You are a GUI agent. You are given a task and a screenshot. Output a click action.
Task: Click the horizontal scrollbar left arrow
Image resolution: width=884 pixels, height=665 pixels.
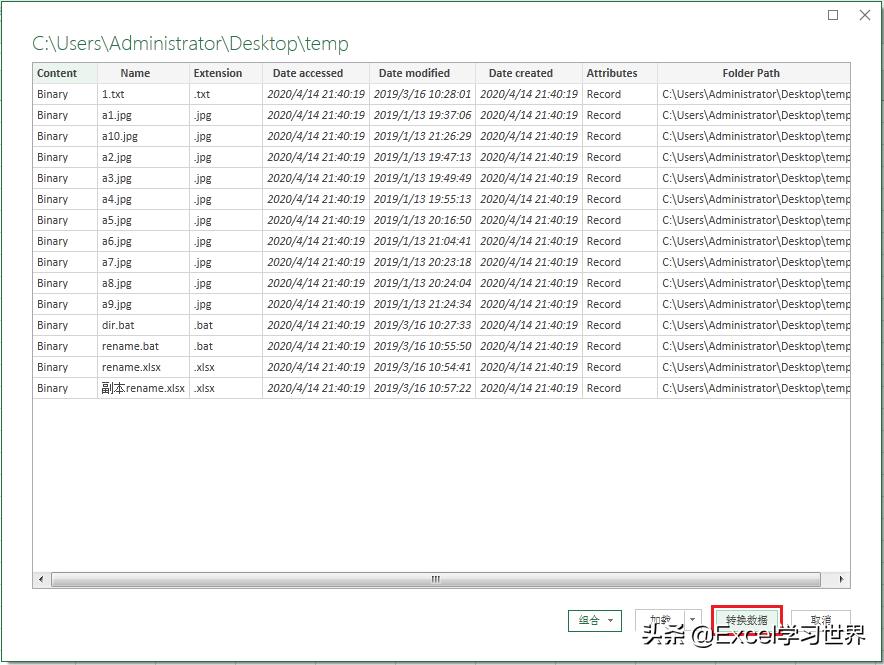point(41,579)
